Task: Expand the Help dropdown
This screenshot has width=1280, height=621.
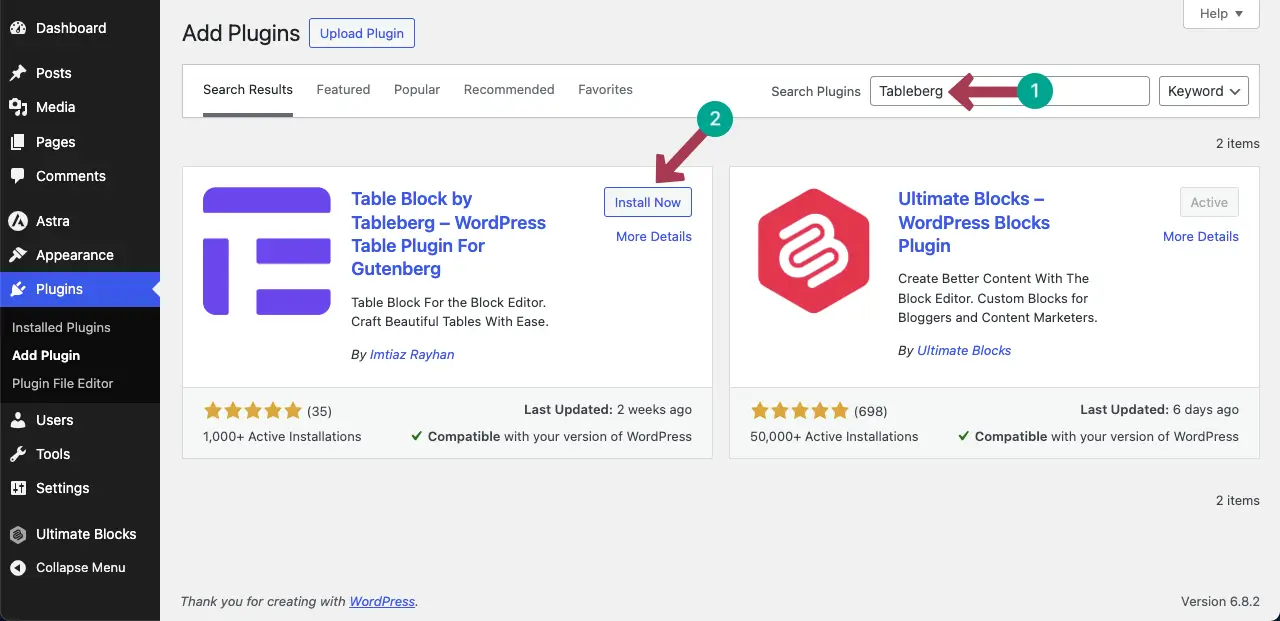Action: click(1220, 13)
